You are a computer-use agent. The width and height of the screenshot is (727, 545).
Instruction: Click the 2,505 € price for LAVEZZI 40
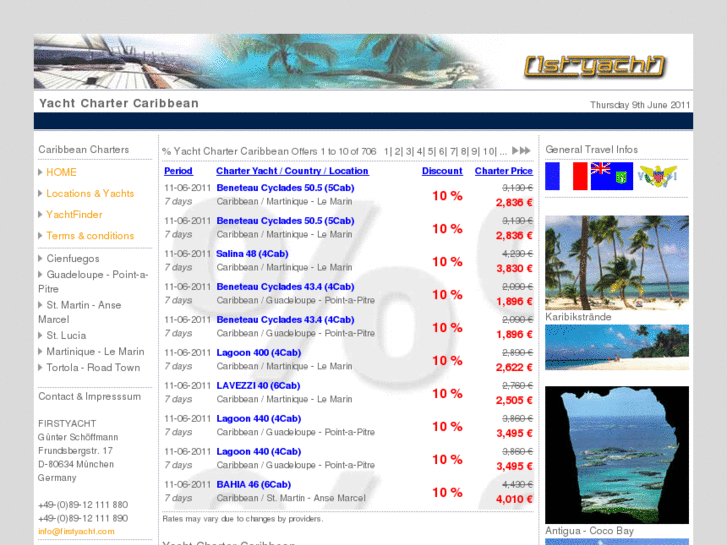(x=514, y=400)
